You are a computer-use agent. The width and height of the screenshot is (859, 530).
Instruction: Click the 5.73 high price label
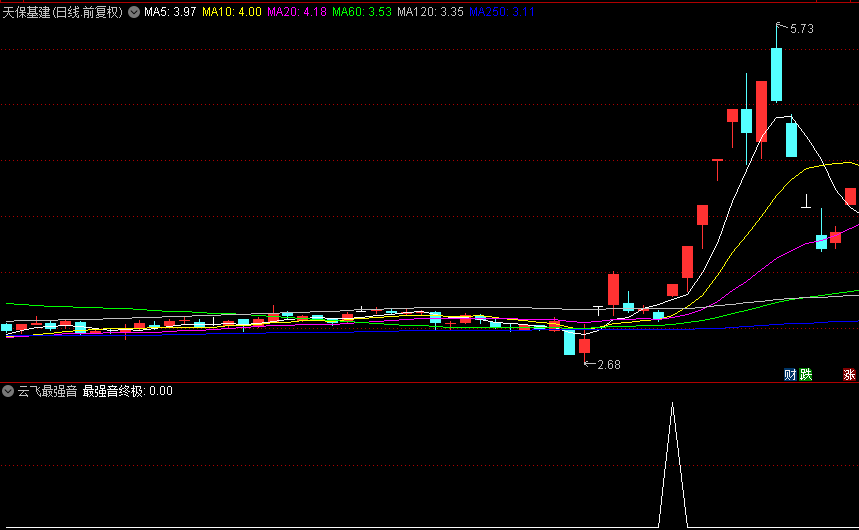tap(802, 29)
